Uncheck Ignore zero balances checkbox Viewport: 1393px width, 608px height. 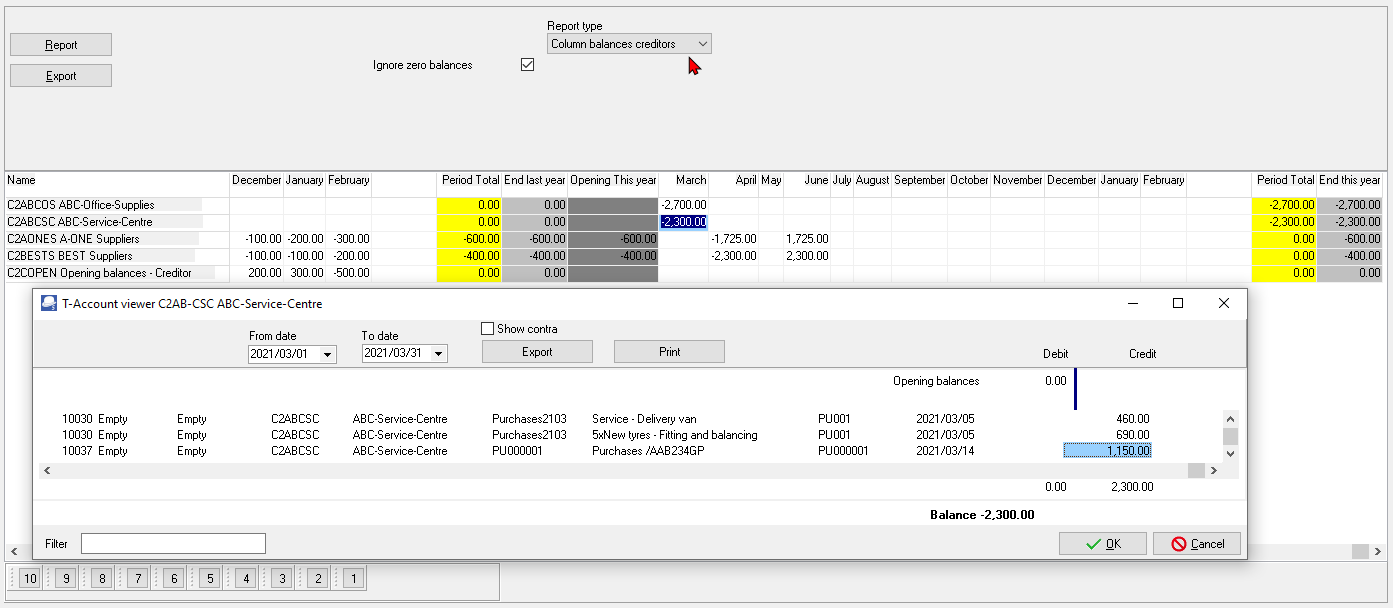pyautogui.click(x=528, y=65)
